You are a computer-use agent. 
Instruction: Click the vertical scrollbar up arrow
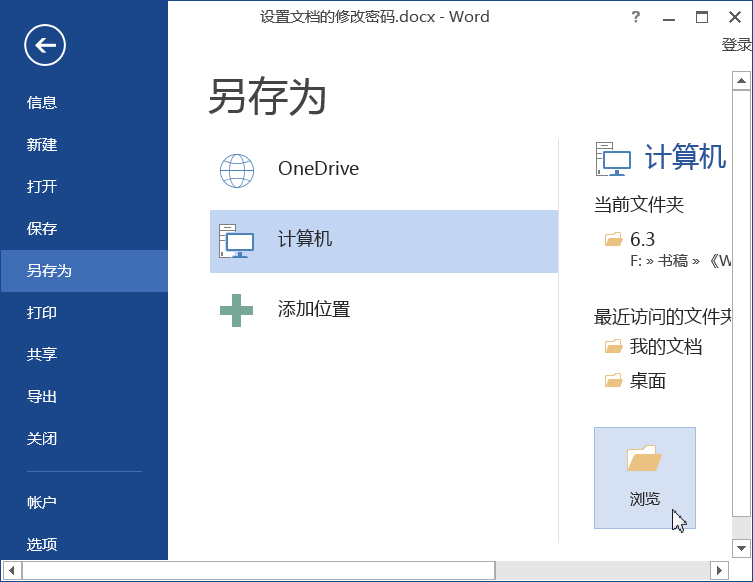741,81
